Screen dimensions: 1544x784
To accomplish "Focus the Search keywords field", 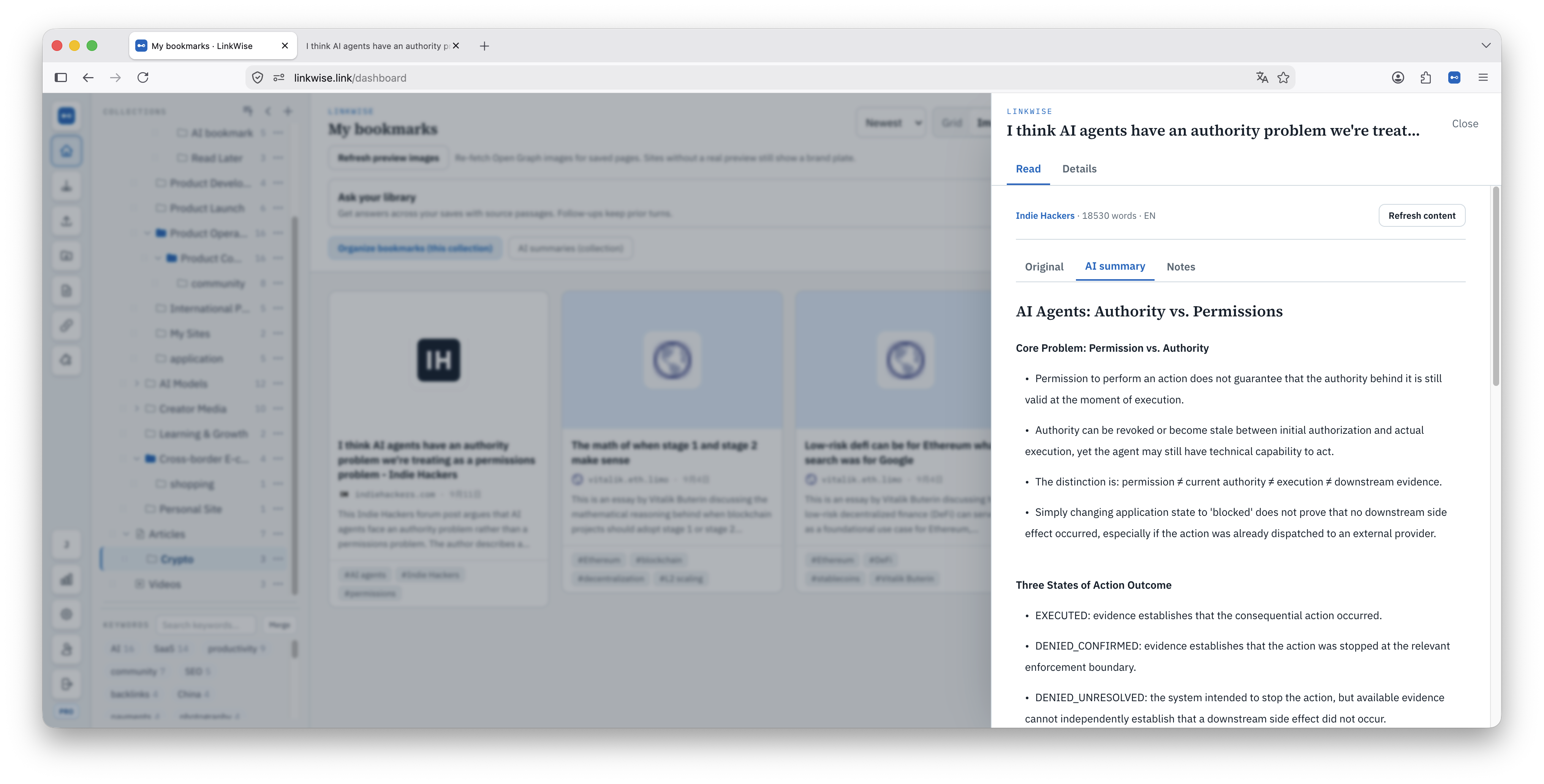I will coord(206,624).
